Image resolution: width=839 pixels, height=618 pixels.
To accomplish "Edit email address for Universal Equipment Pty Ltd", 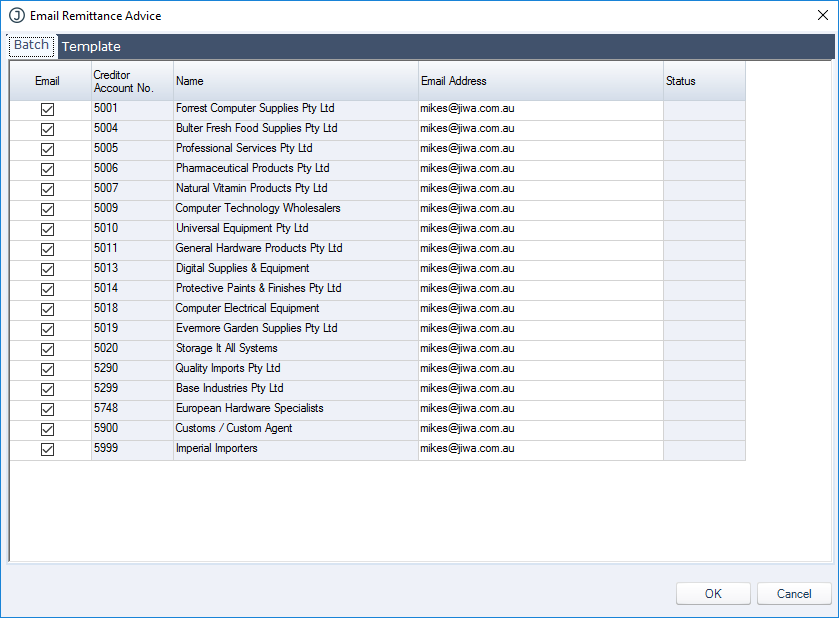I will [x=540, y=229].
